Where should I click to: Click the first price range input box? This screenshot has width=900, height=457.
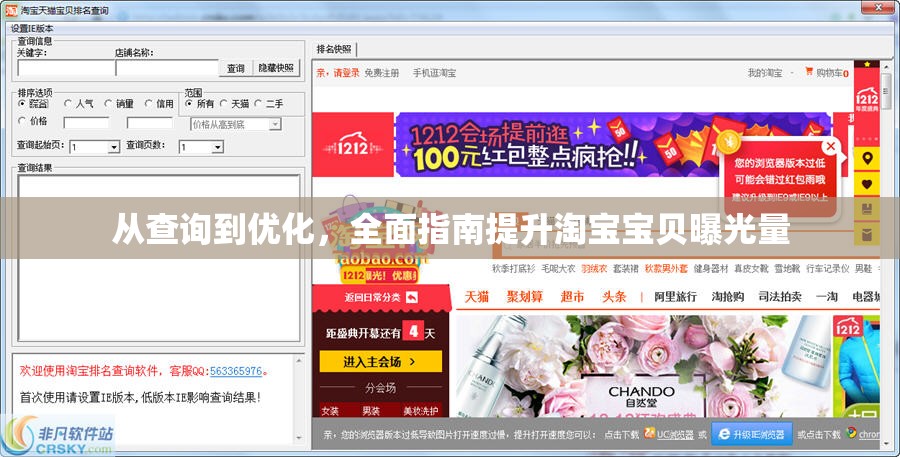(86, 123)
